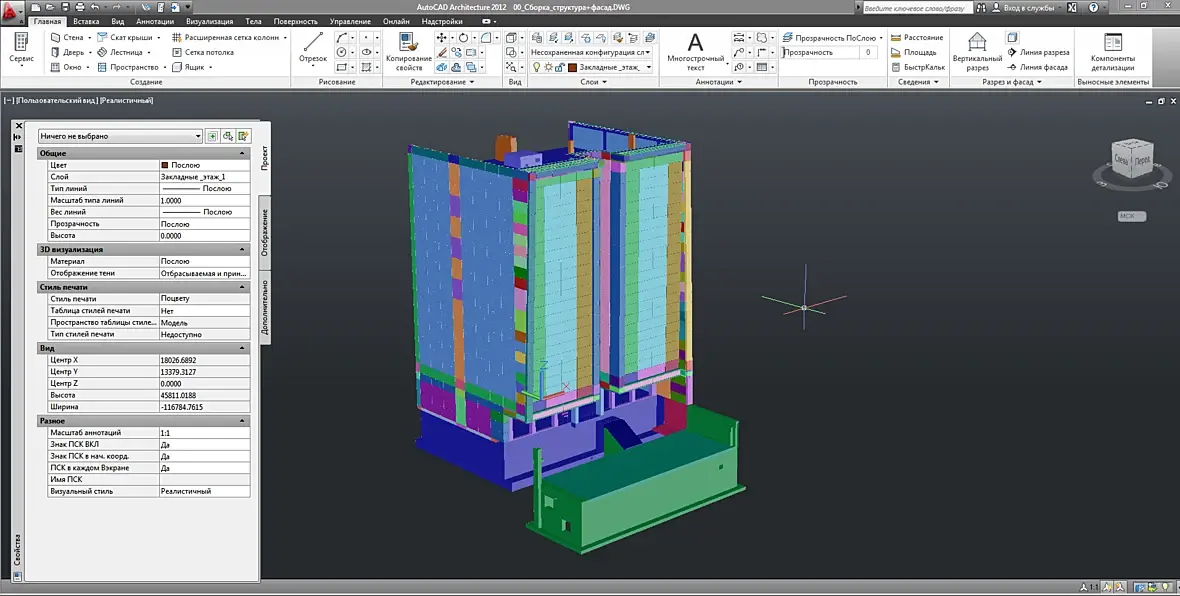
Task: Click the Вход в службы sign-in button
Action: [1029, 7]
